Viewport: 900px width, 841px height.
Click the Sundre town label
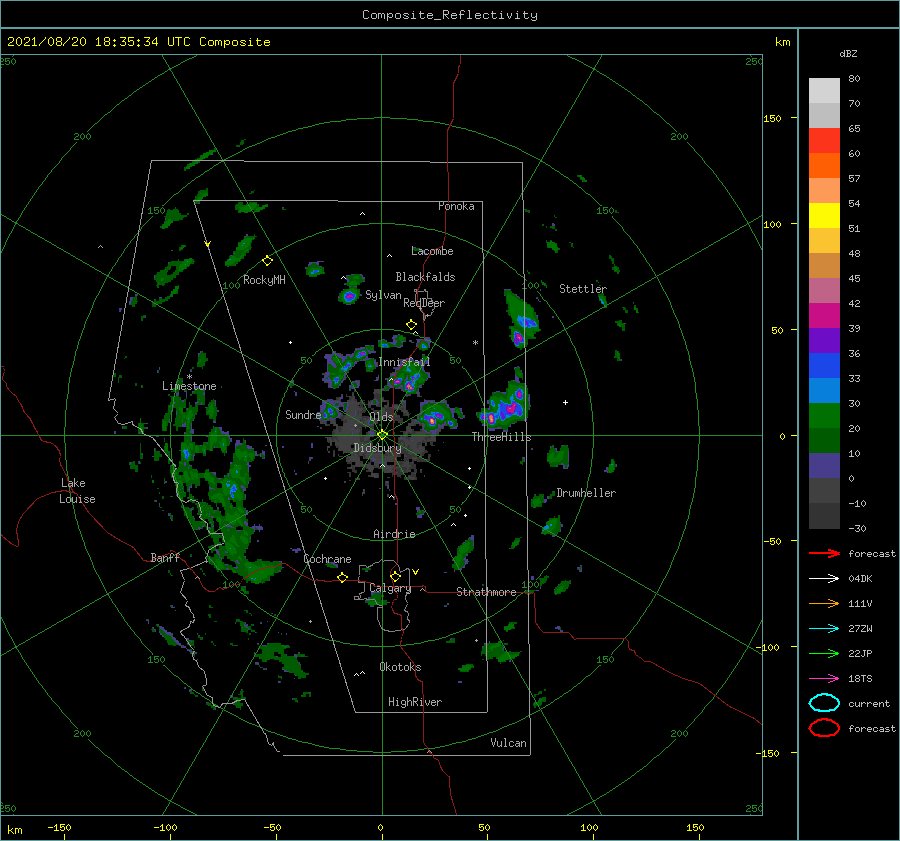tap(303, 414)
